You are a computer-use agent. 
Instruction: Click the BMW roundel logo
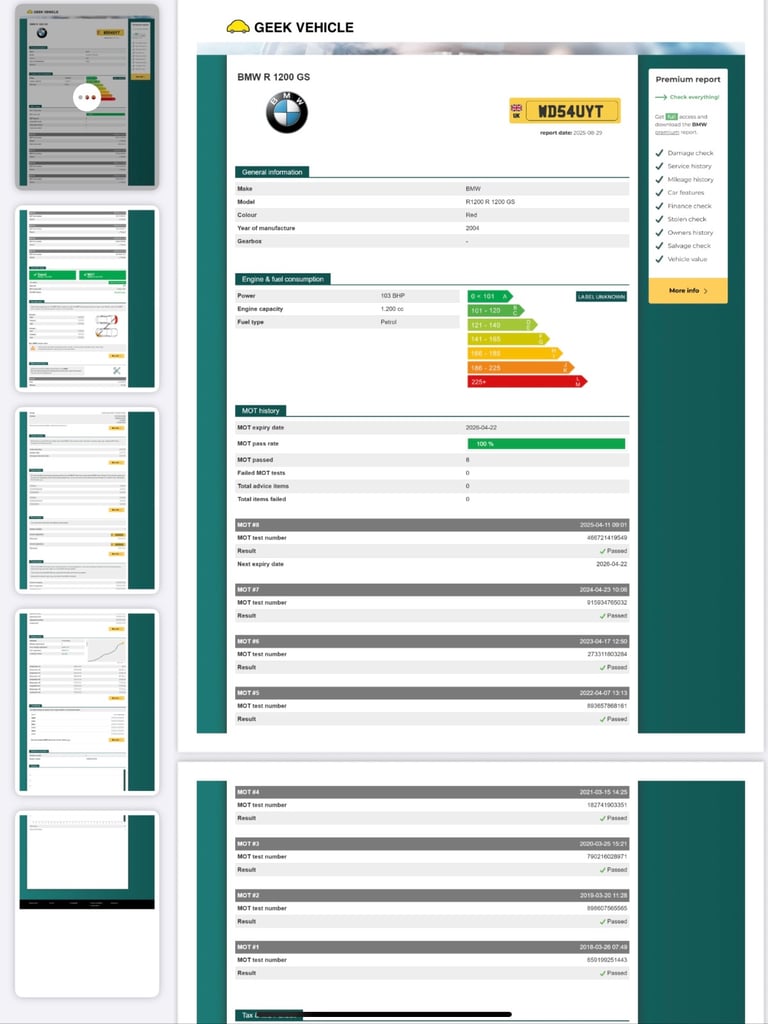287,112
